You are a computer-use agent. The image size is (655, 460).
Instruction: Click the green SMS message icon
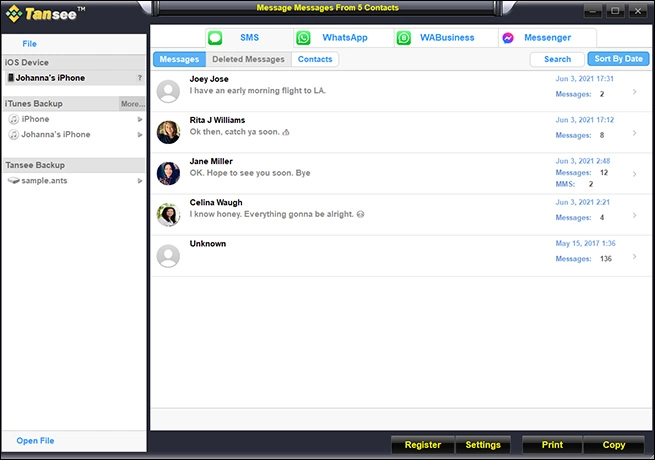(215, 38)
